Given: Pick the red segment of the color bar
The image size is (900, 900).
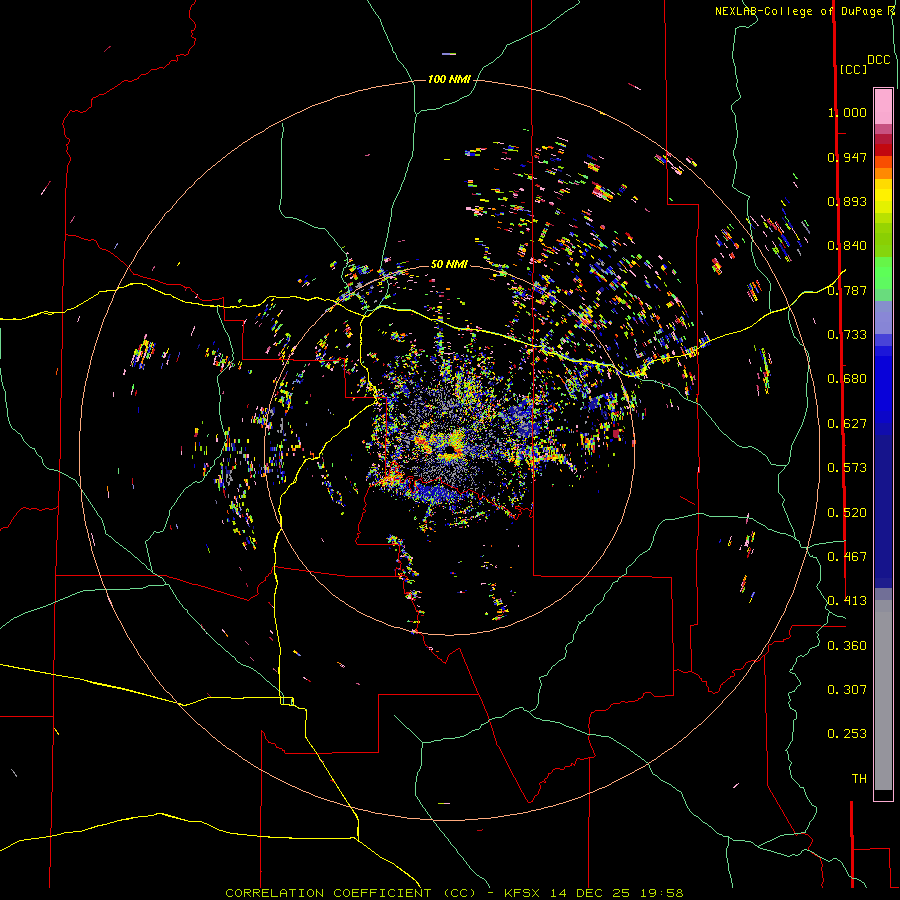Looking at the screenshot, I should [x=883, y=150].
